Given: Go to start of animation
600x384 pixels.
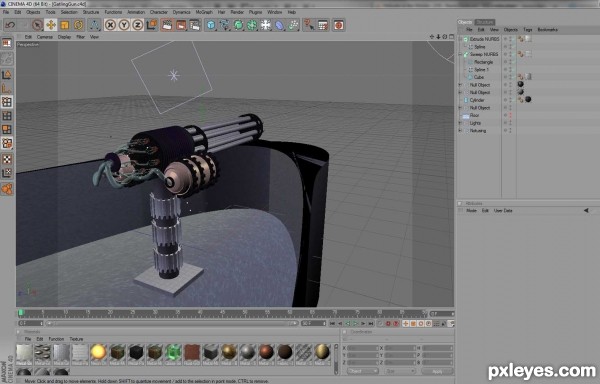Looking at the screenshot, I should click(332, 324).
